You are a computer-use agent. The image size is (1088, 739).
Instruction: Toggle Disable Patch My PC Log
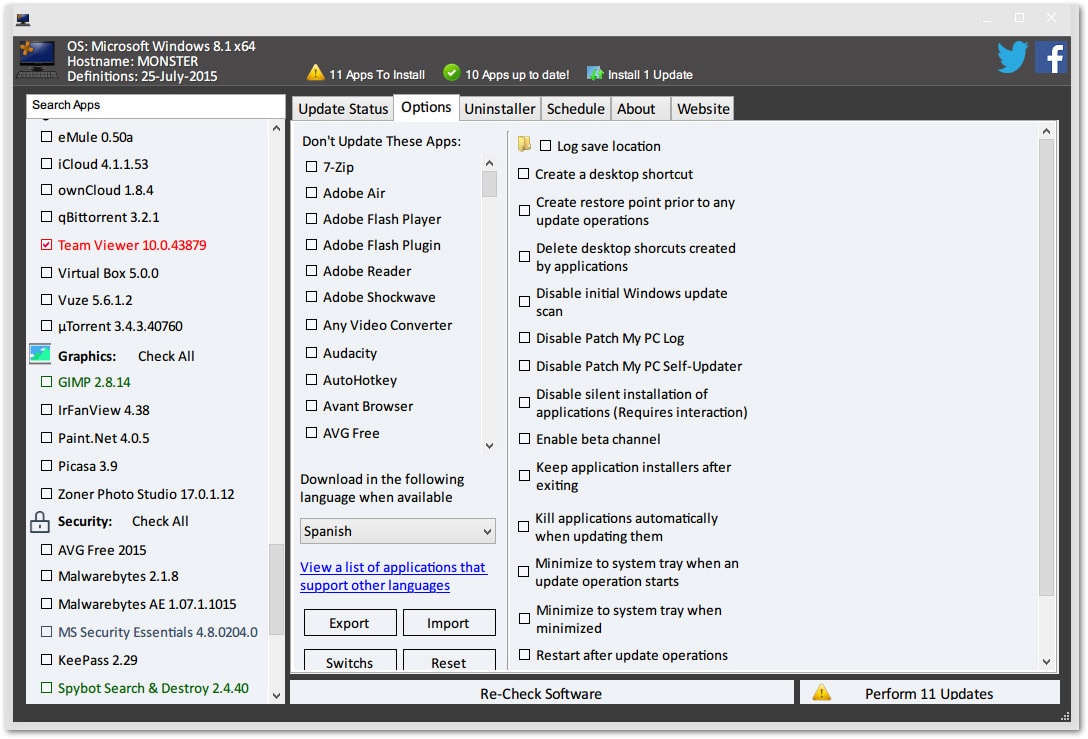tap(525, 338)
